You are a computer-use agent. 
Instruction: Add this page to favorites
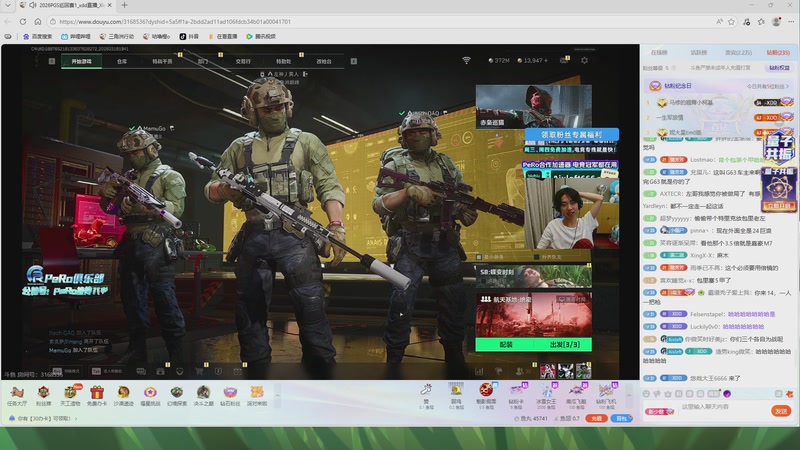coord(731,21)
